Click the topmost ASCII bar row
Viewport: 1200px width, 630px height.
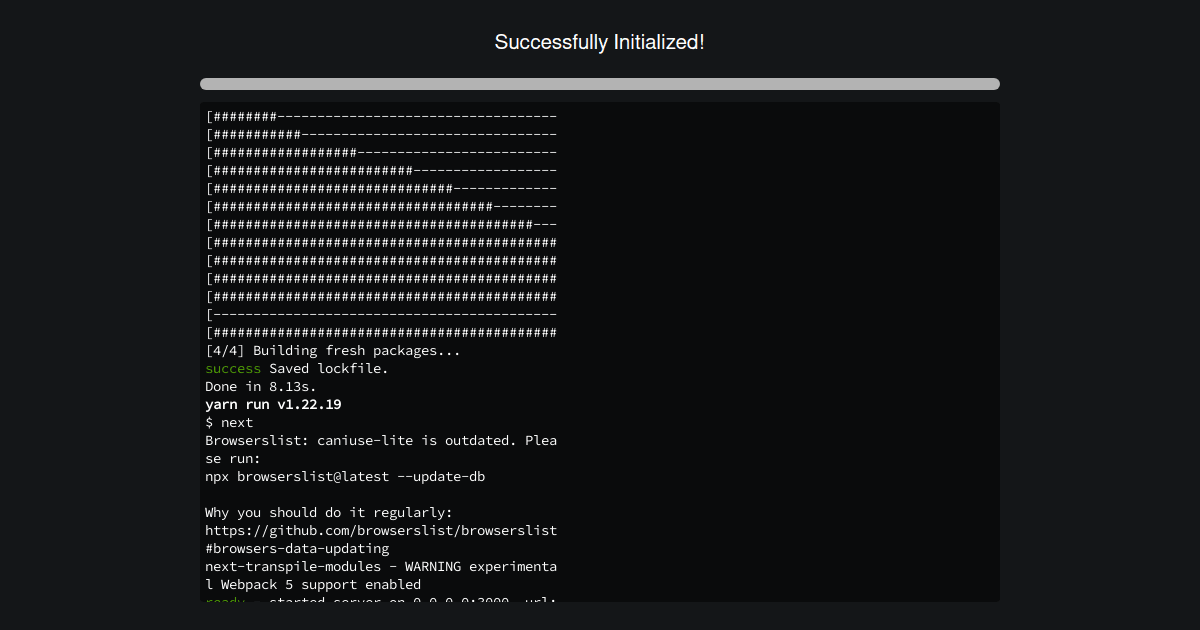pos(380,115)
